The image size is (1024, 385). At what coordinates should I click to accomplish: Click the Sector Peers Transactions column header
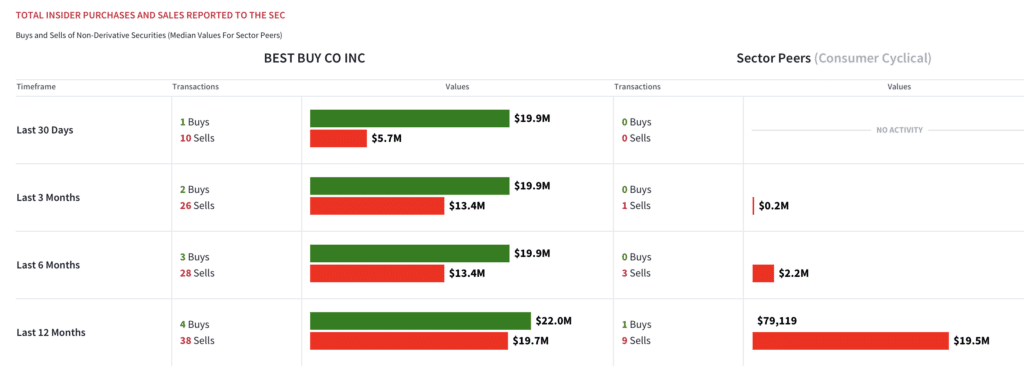pyautogui.click(x=637, y=86)
